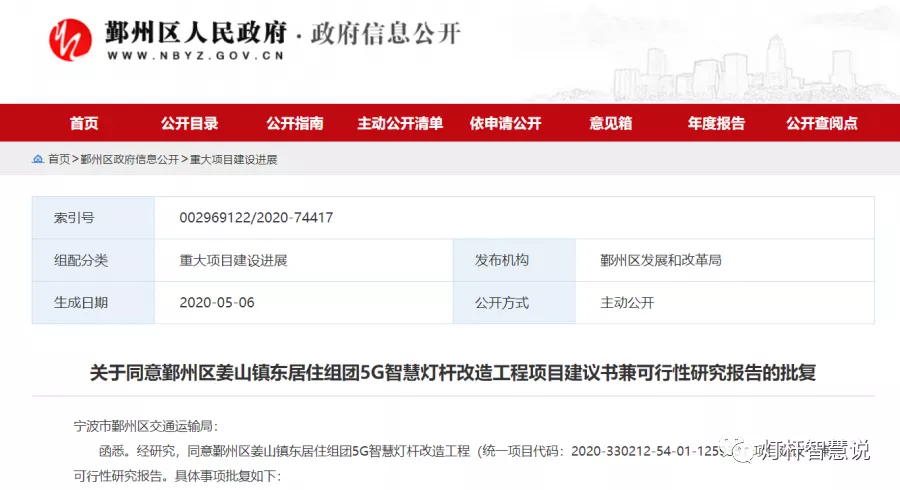Select 主动公开清单 in the red nav bar
This screenshot has width=900, height=490.
(x=400, y=123)
